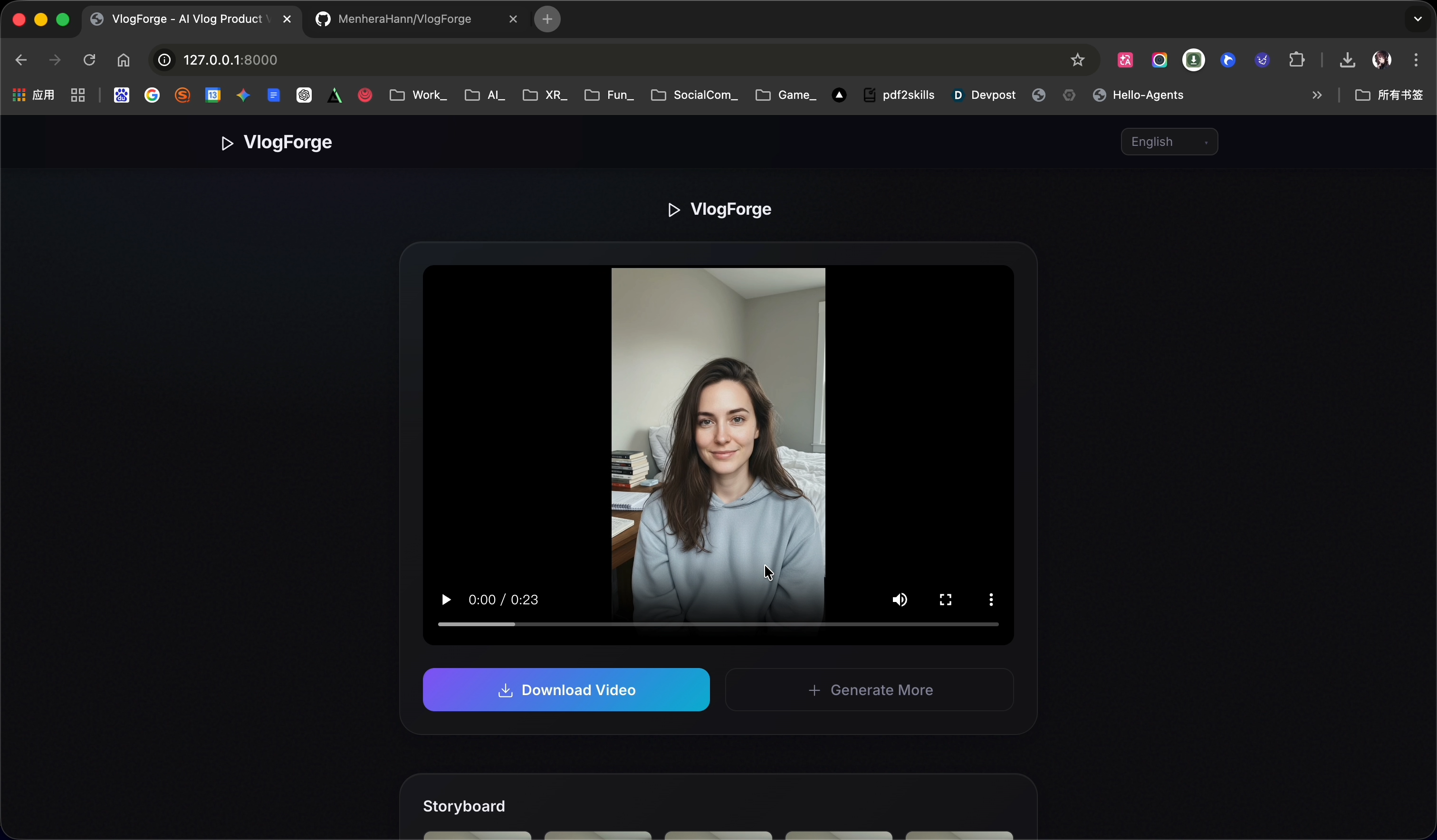The height and width of the screenshot is (840, 1437).
Task: Enter fullscreen video mode
Action: pos(946,600)
